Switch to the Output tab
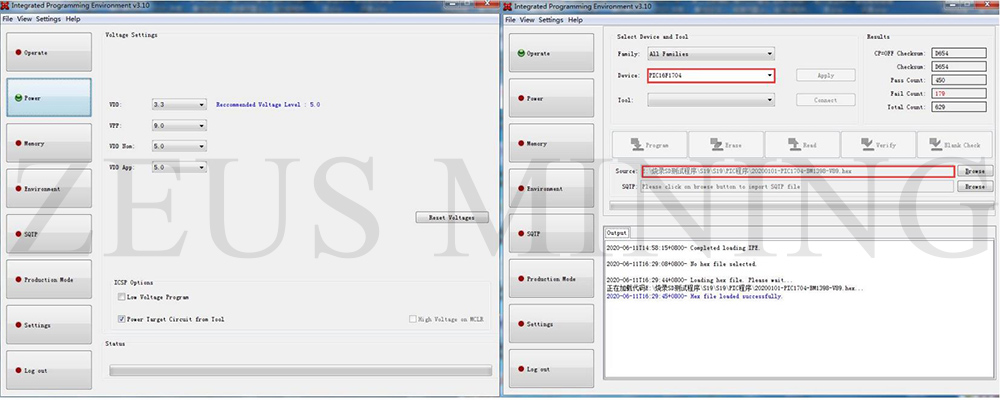The width and height of the screenshot is (1000, 400). [617, 232]
